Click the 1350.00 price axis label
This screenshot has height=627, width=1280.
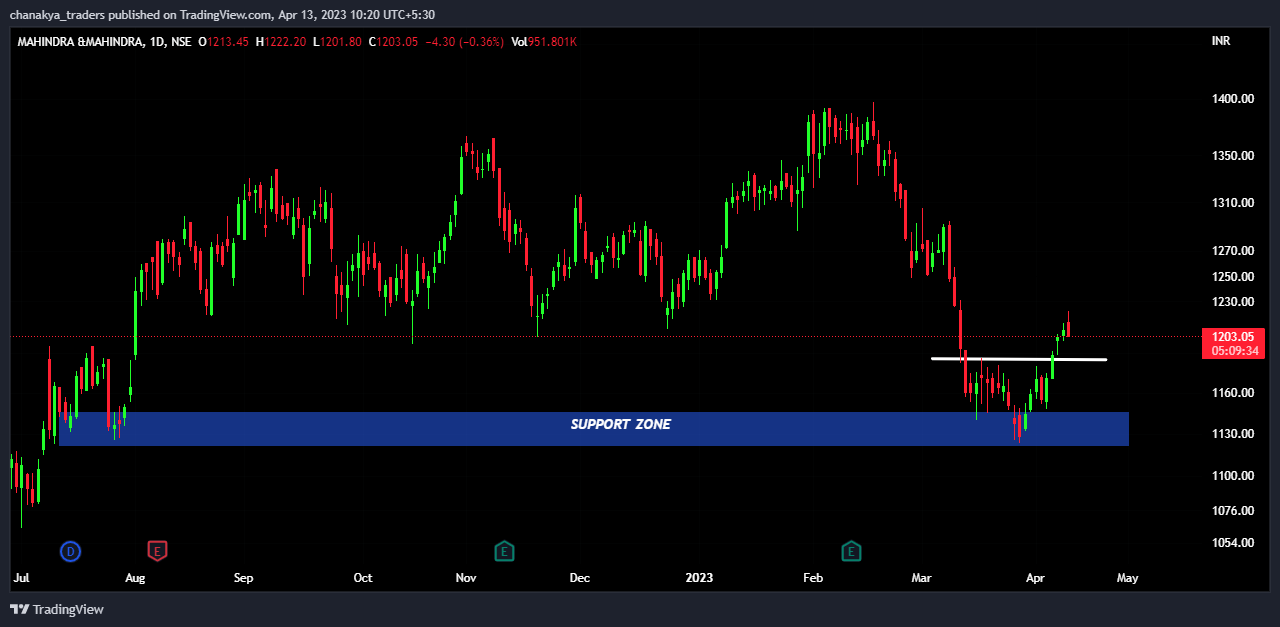click(x=1232, y=156)
